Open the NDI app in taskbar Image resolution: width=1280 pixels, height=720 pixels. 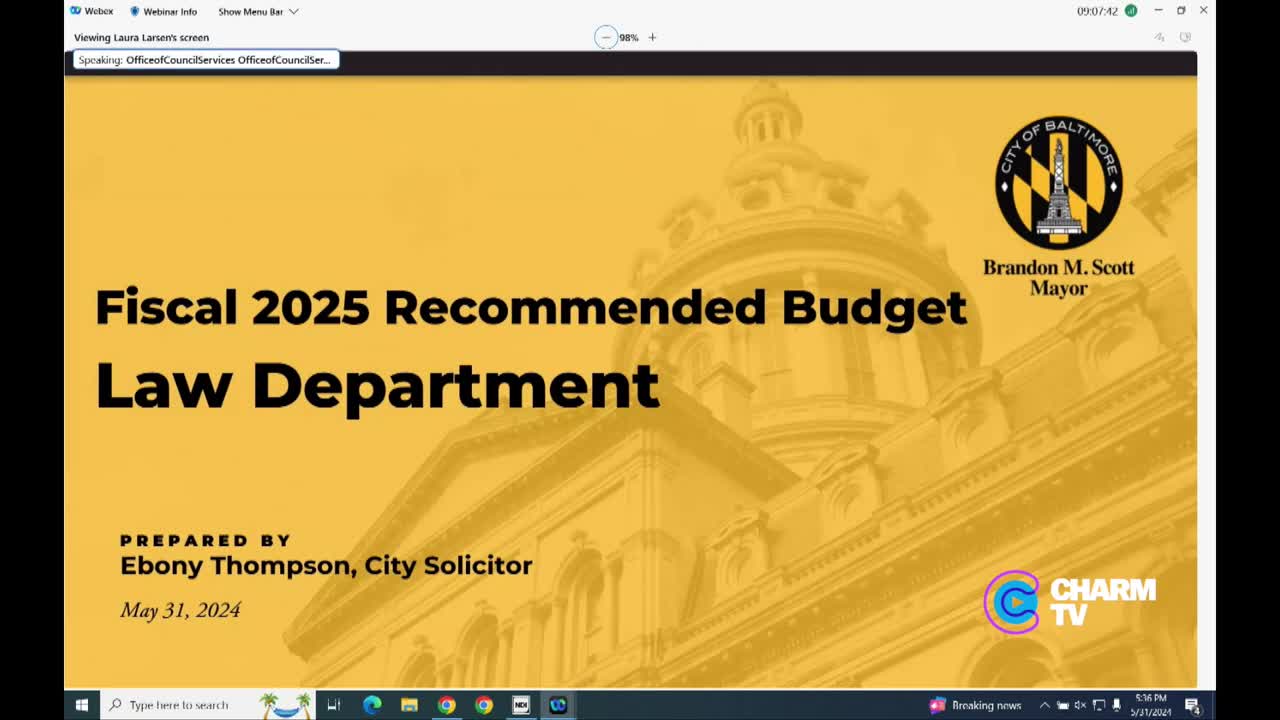[521, 705]
